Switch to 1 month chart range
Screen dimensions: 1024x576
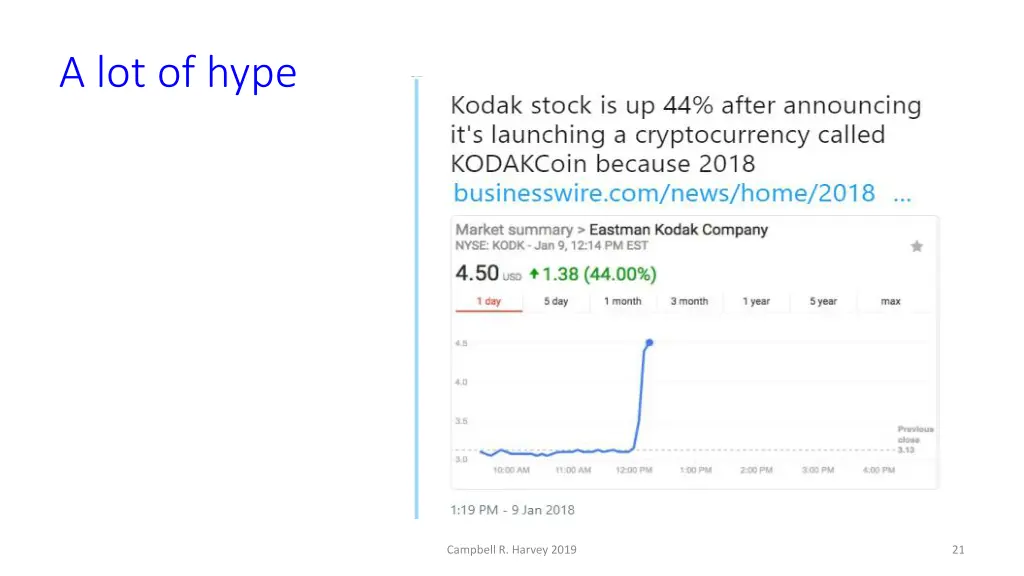pos(622,301)
